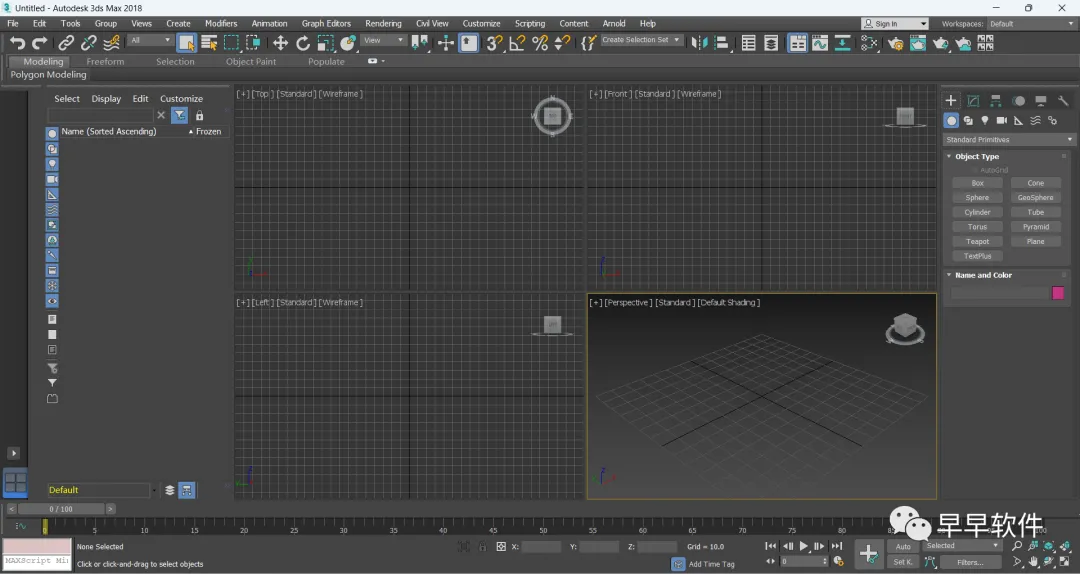Click the Undo arrow in the main toolbar
This screenshot has height=574, width=1080.
pyautogui.click(x=17, y=43)
